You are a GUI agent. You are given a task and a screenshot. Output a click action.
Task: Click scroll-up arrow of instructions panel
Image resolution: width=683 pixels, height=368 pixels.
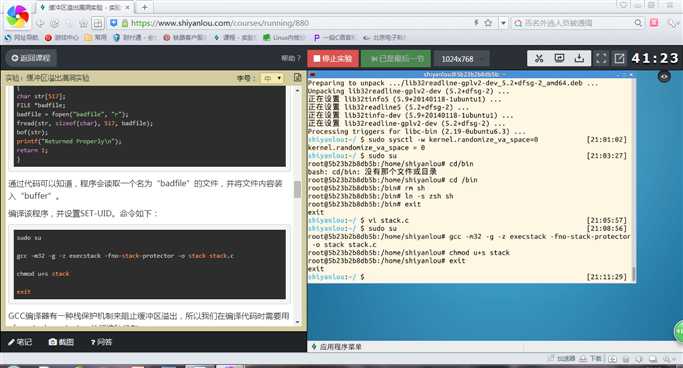(298, 90)
